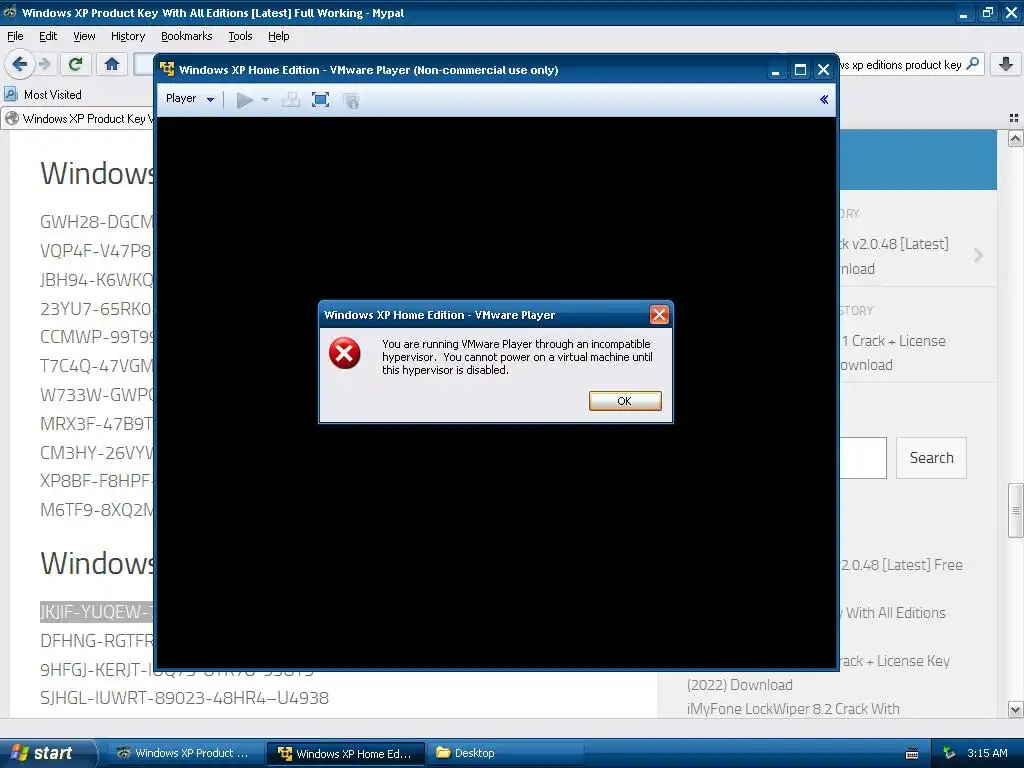Open the sidebar chevron next to v2.0.48 link
The width and height of the screenshot is (1024, 768).
978,255
